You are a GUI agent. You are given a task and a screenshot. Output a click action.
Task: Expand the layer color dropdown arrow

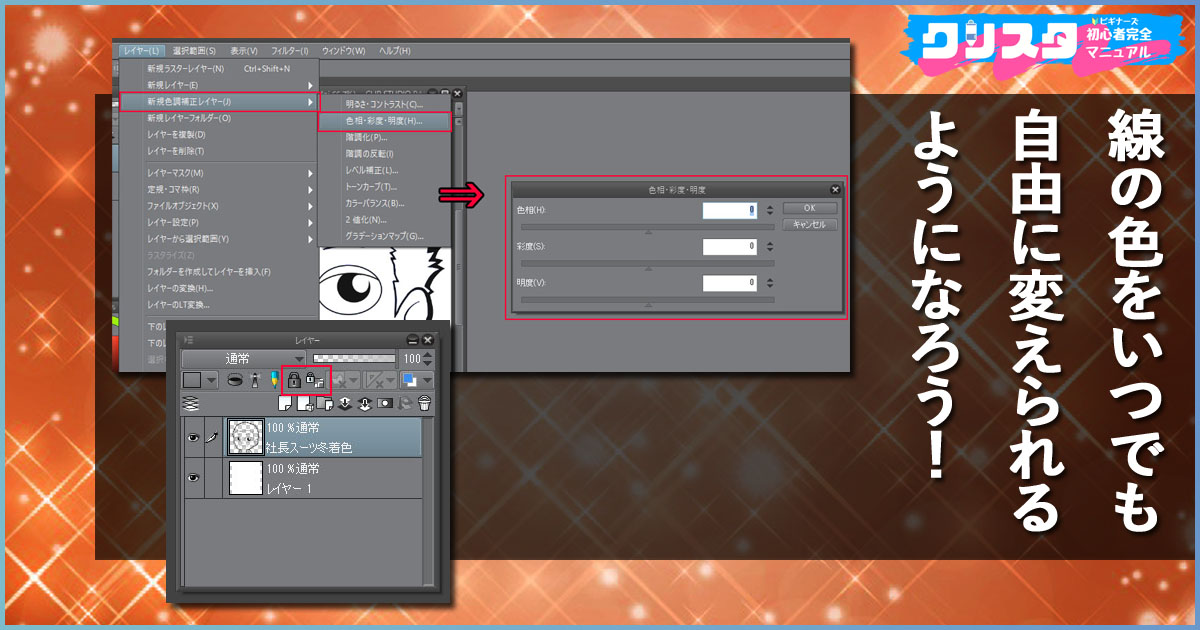point(211,380)
